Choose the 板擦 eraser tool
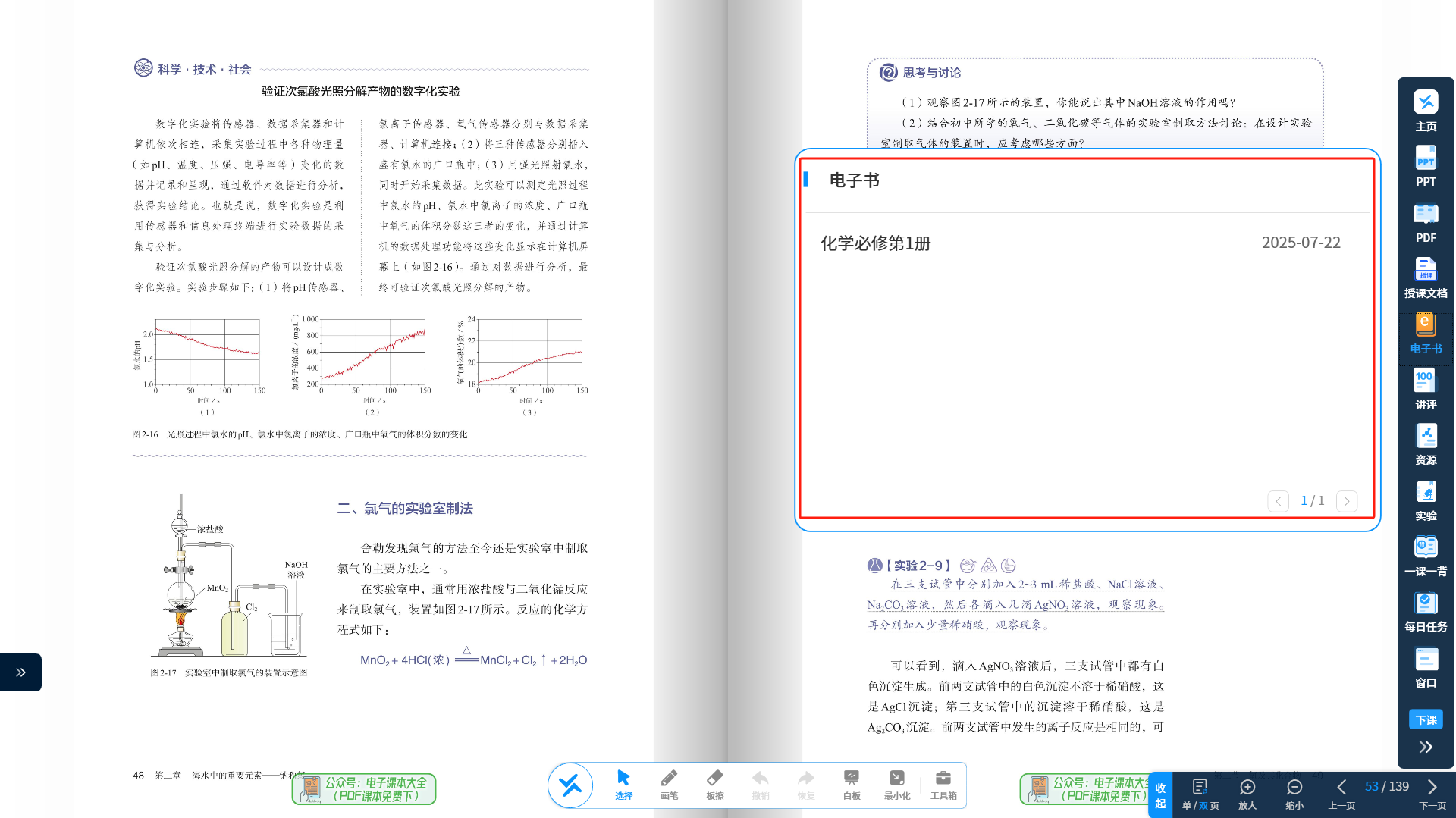This screenshot has height=818, width=1456. (x=714, y=785)
